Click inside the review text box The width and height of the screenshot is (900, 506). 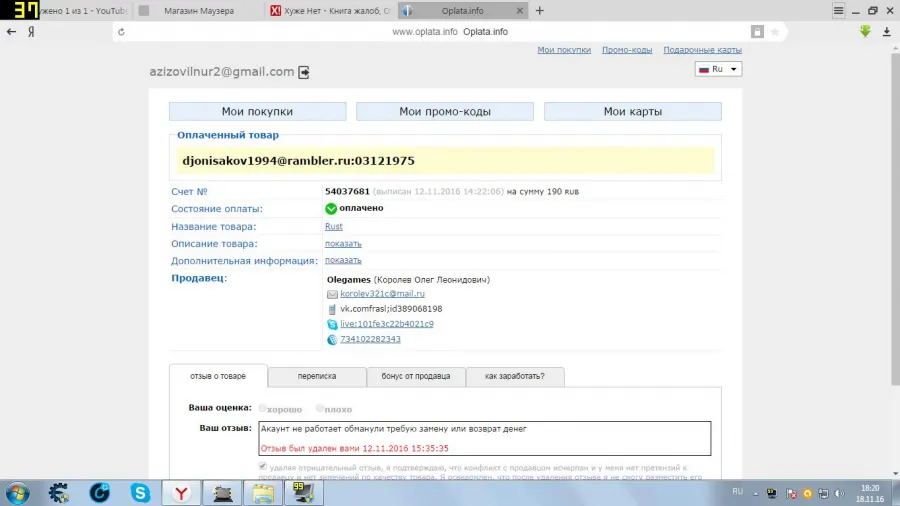(x=484, y=438)
